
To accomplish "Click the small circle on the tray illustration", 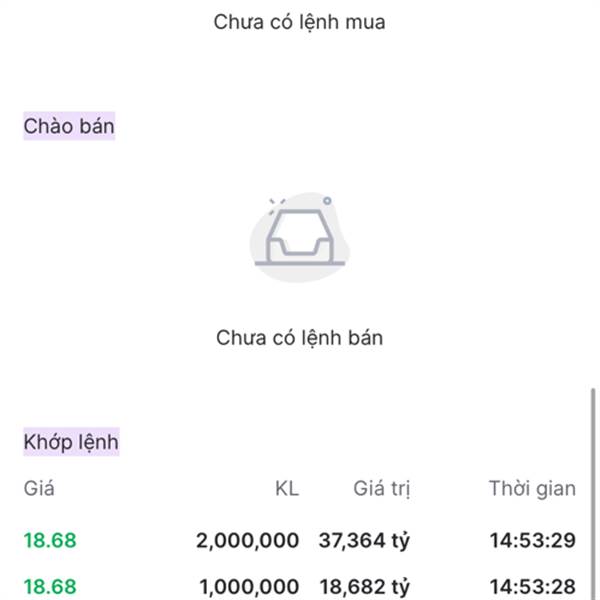I will pyautogui.click(x=327, y=201).
